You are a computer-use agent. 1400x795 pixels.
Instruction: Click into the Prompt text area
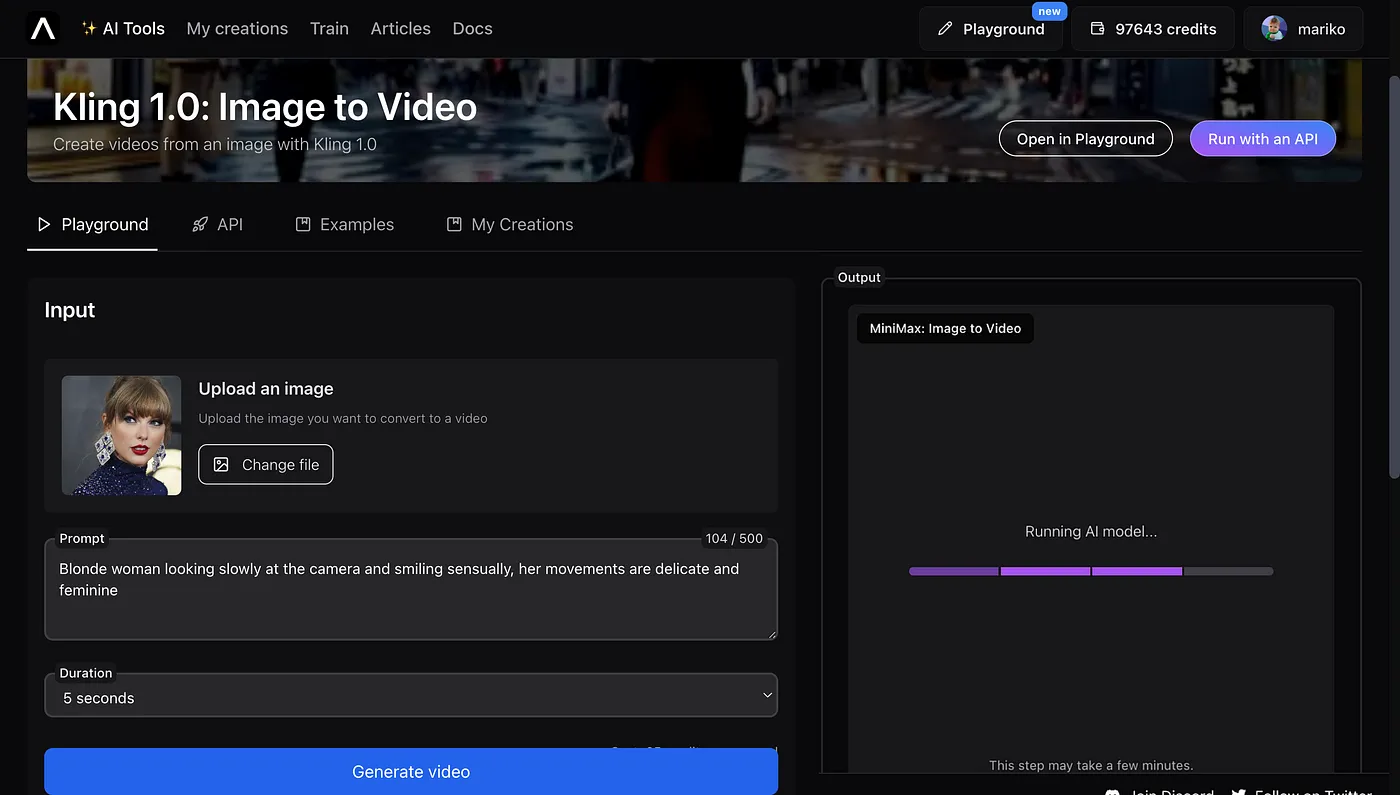[411, 590]
